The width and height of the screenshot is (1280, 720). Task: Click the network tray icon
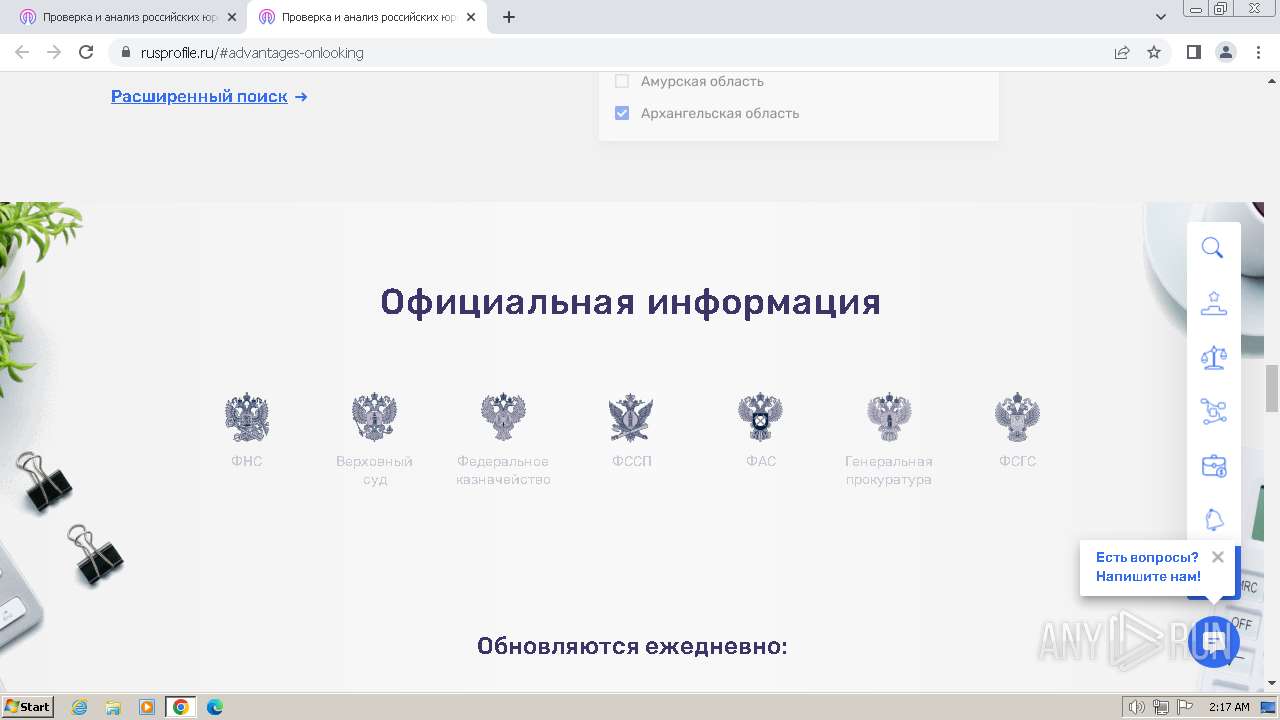tap(1160, 707)
